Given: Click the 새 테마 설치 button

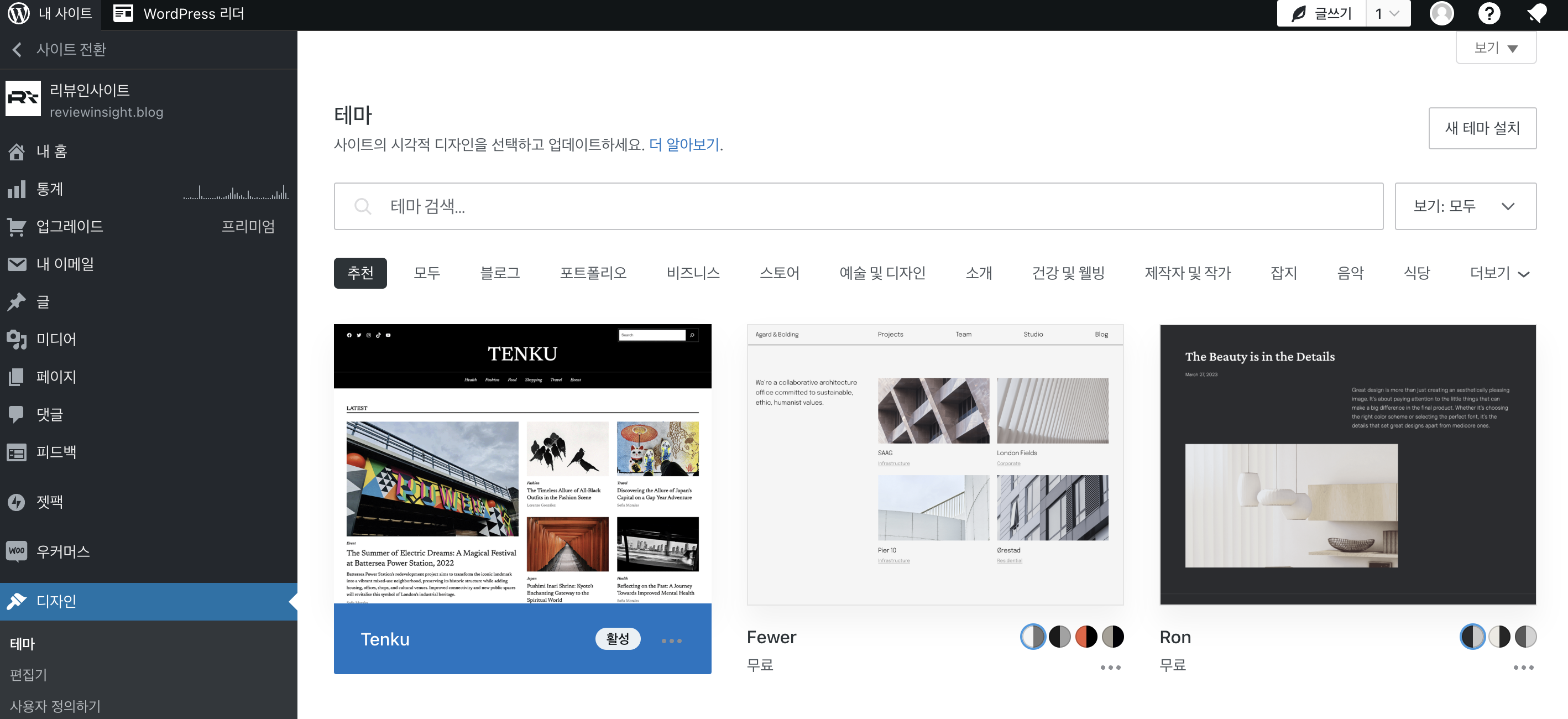Looking at the screenshot, I should click(1482, 128).
